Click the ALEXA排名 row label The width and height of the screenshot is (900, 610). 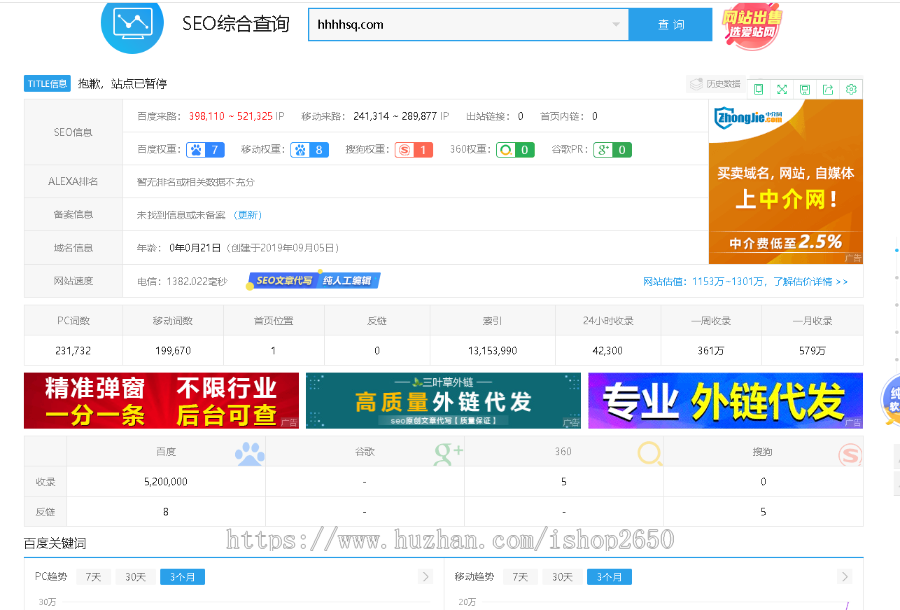tap(73, 182)
